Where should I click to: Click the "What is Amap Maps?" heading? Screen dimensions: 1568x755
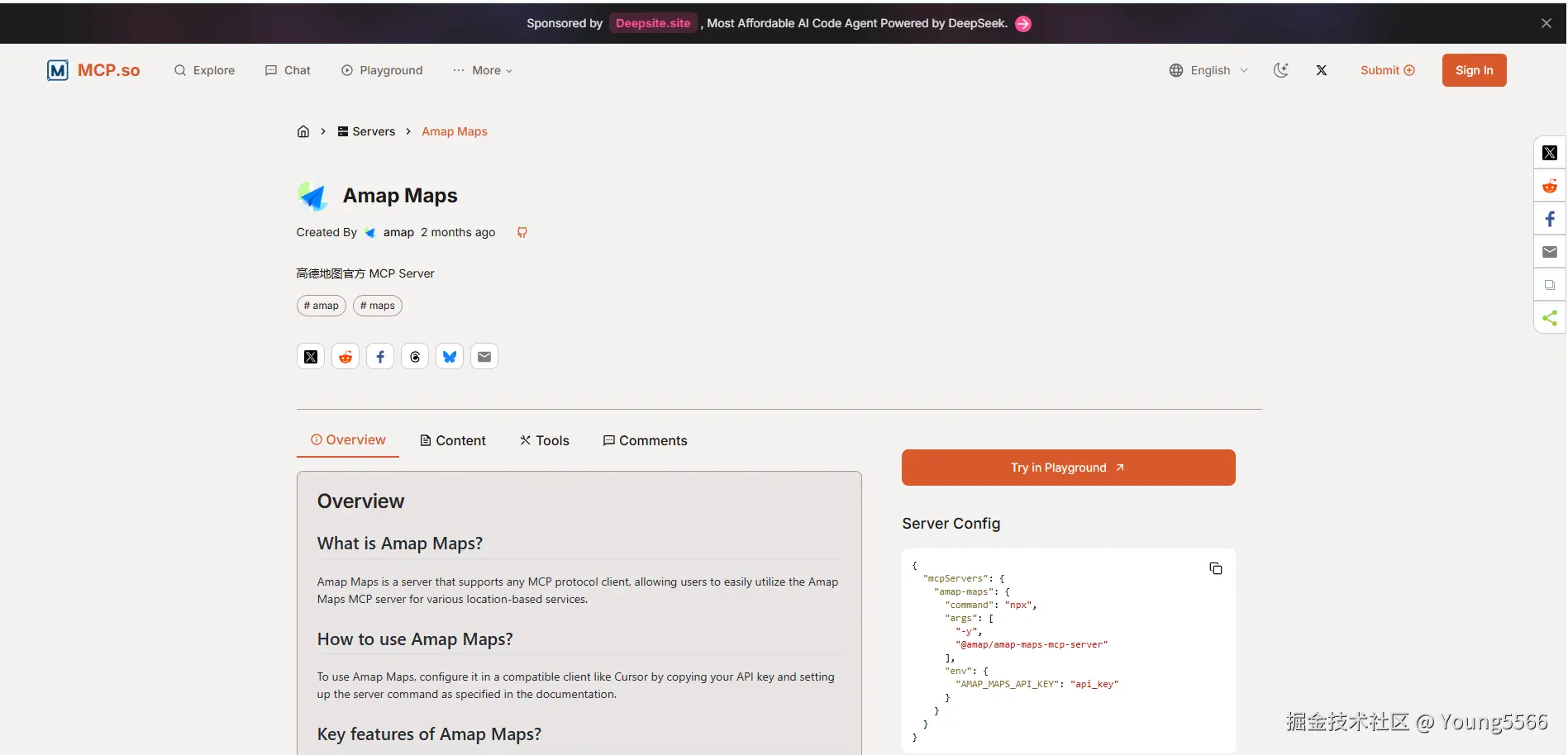click(400, 544)
